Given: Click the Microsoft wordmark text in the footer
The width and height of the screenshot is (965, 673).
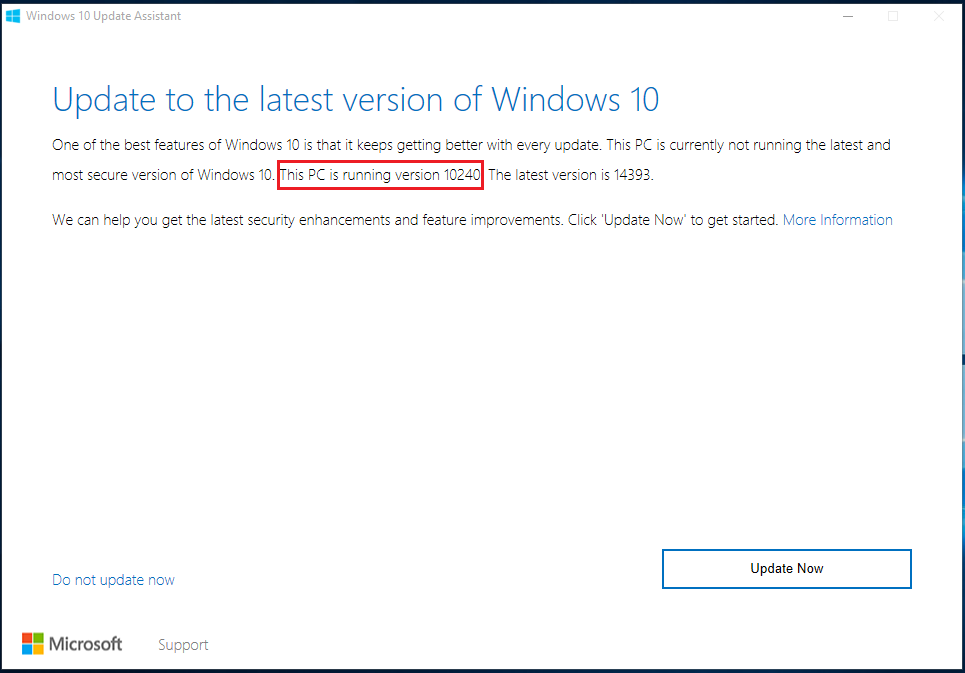Looking at the screenshot, I should (x=86, y=644).
